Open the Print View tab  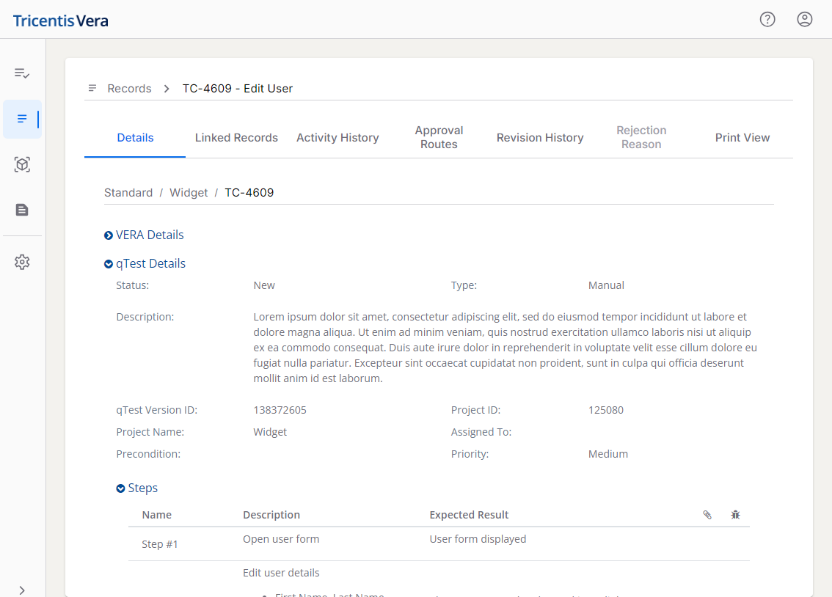pyautogui.click(x=742, y=138)
